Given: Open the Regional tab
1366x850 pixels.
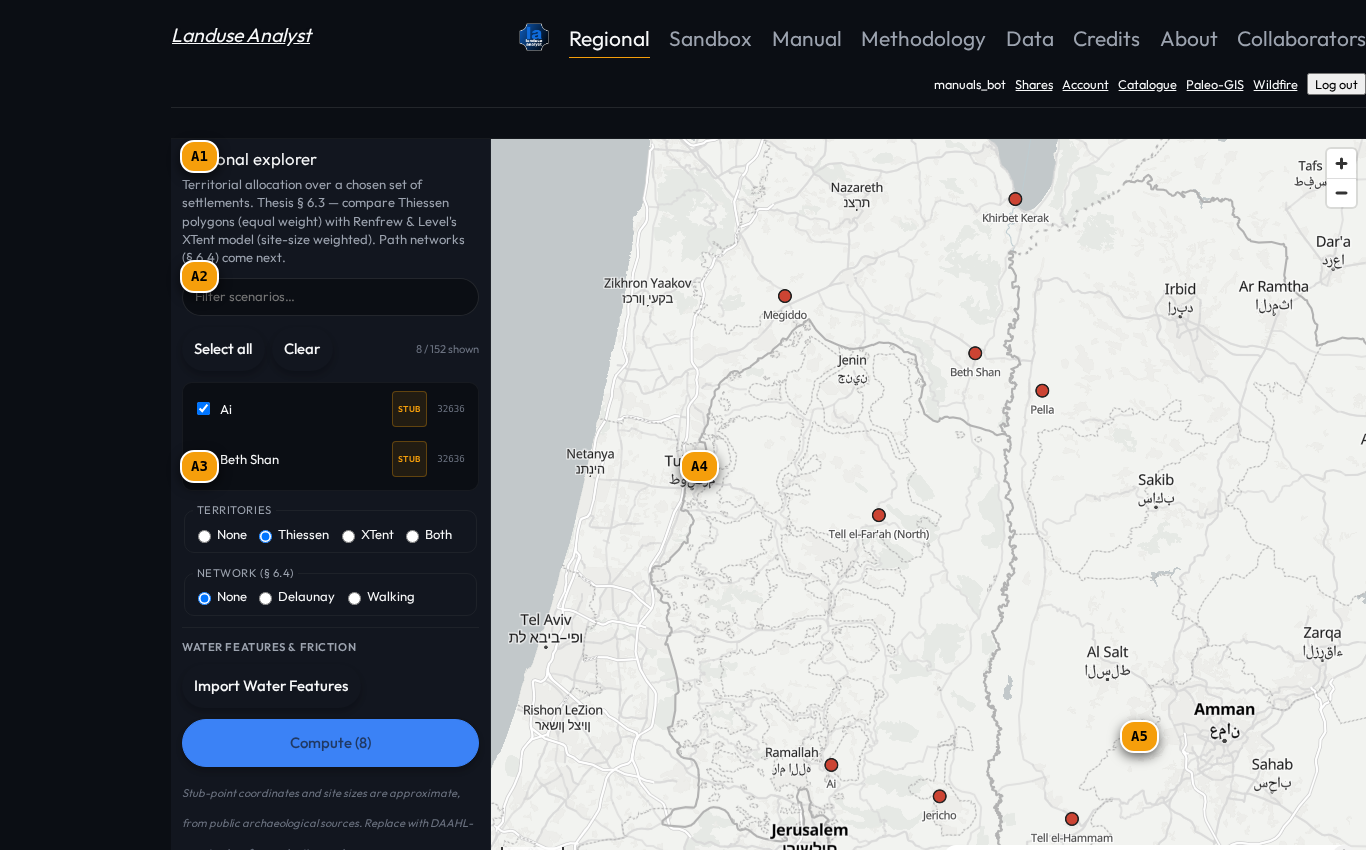Looking at the screenshot, I should point(609,39).
